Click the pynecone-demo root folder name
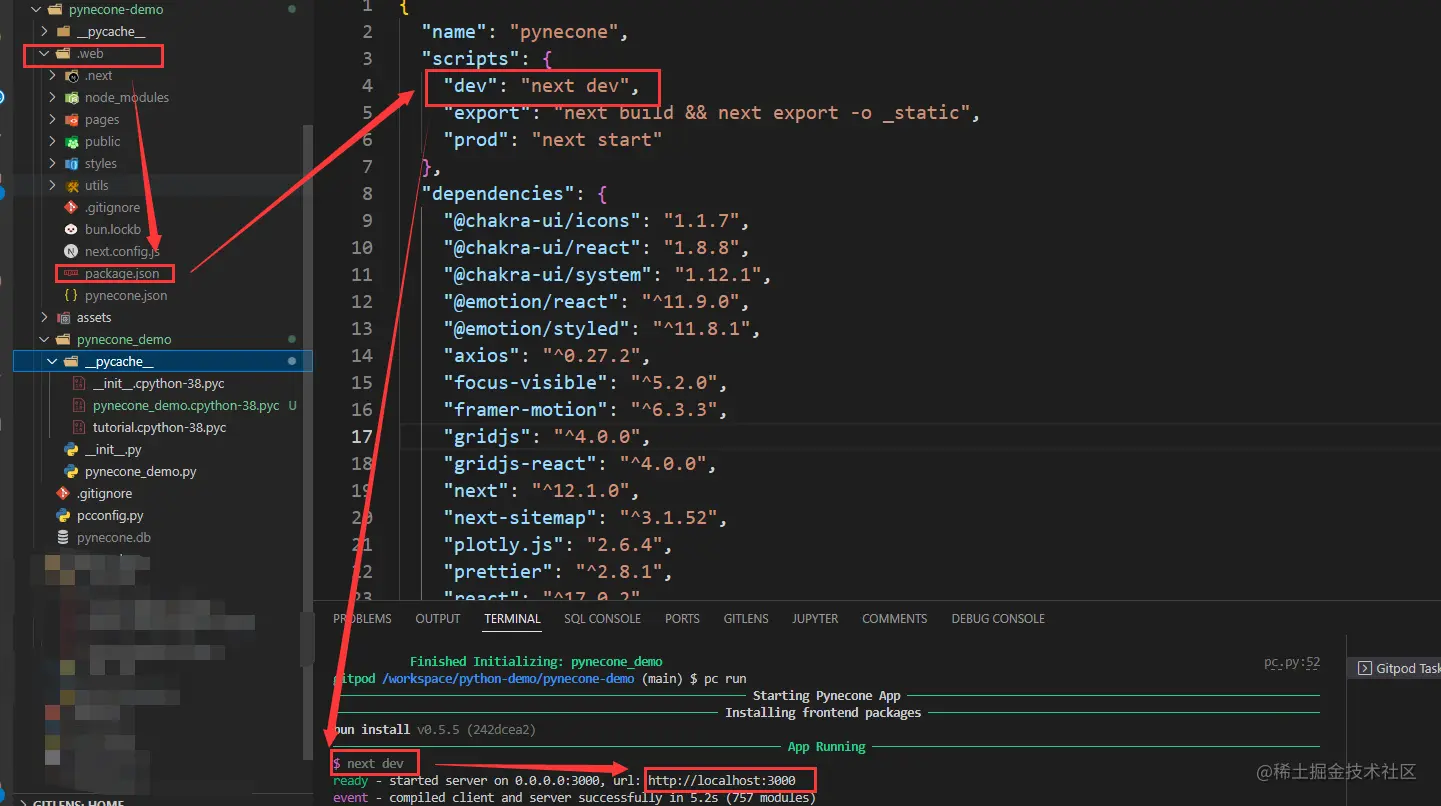This screenshot has height=806, width=1441. [x=116, y=10]
